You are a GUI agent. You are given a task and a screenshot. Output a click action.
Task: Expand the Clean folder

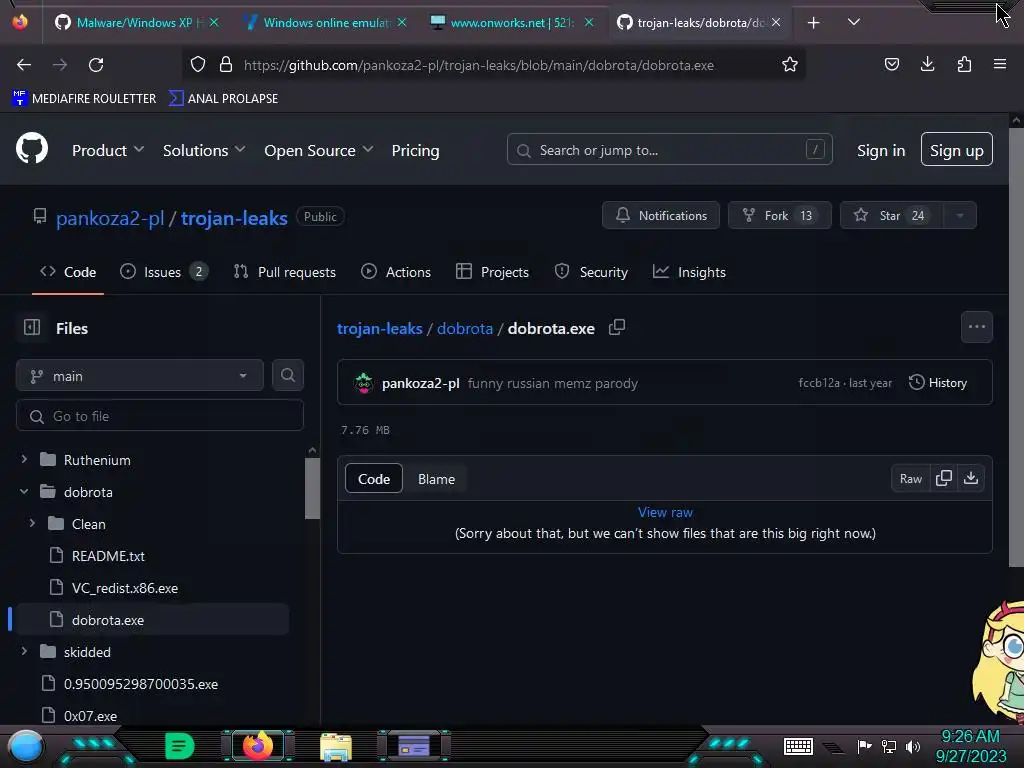coord(32,523)
